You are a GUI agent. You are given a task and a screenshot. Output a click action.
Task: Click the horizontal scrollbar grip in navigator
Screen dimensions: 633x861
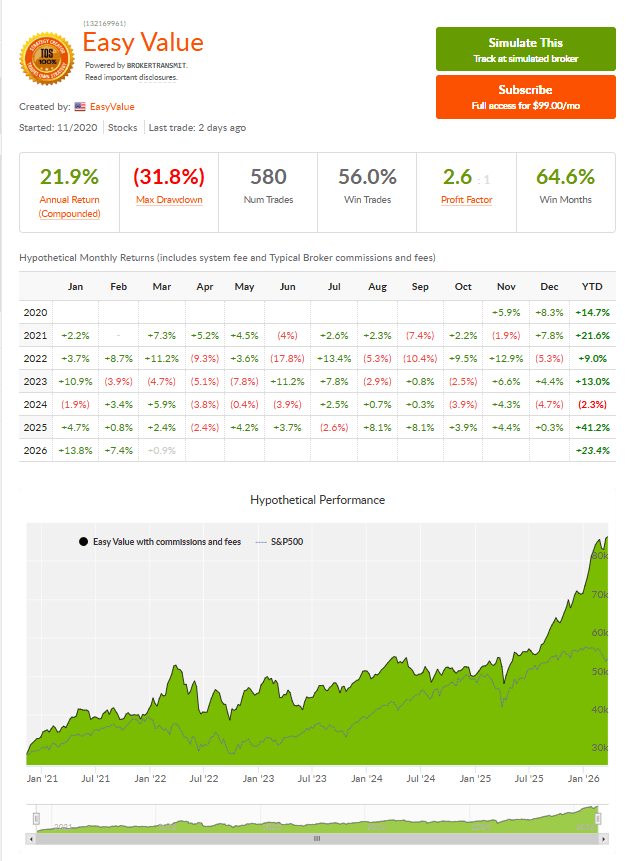(x=317, y=838)
